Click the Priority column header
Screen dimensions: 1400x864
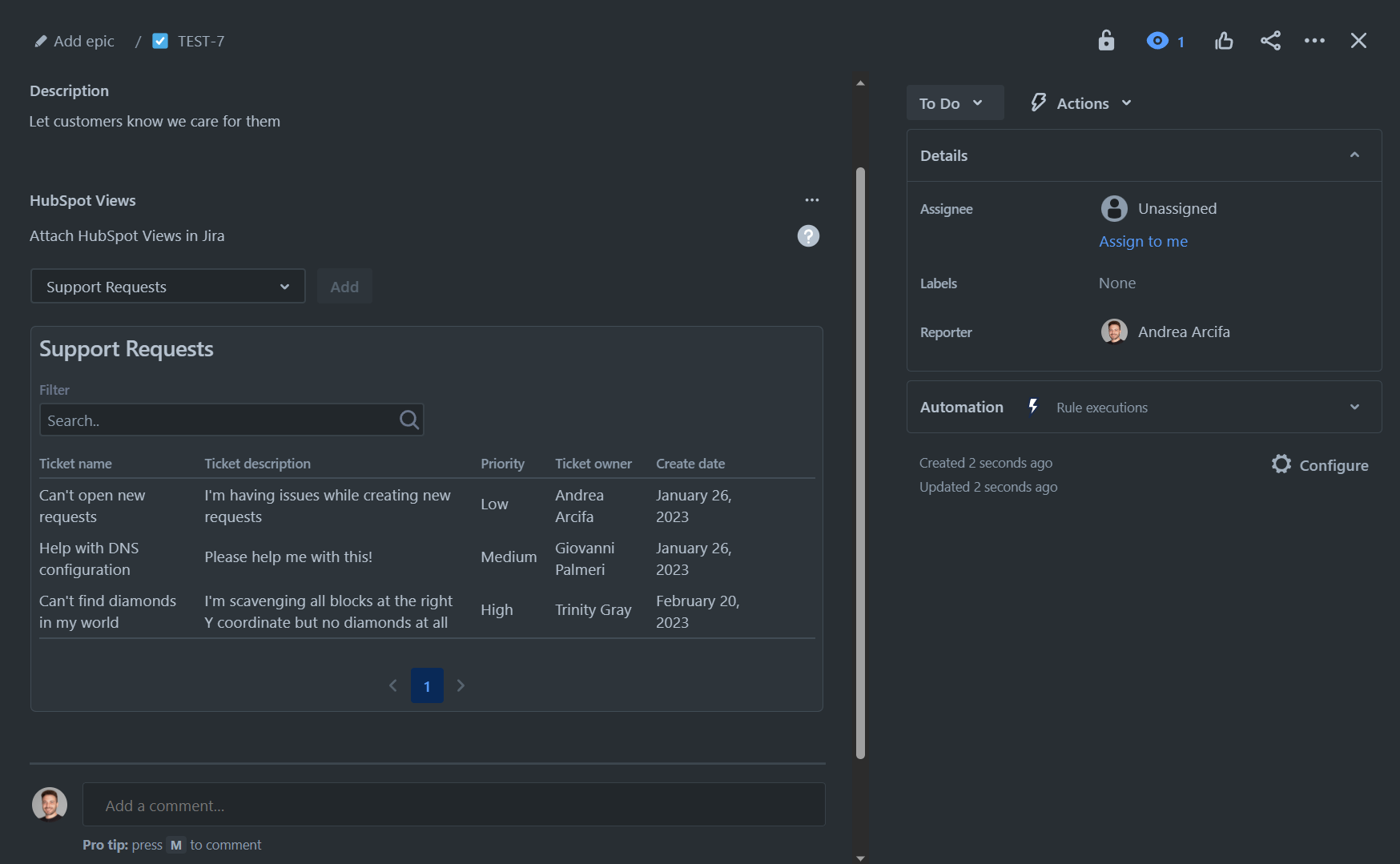(502, 463)
